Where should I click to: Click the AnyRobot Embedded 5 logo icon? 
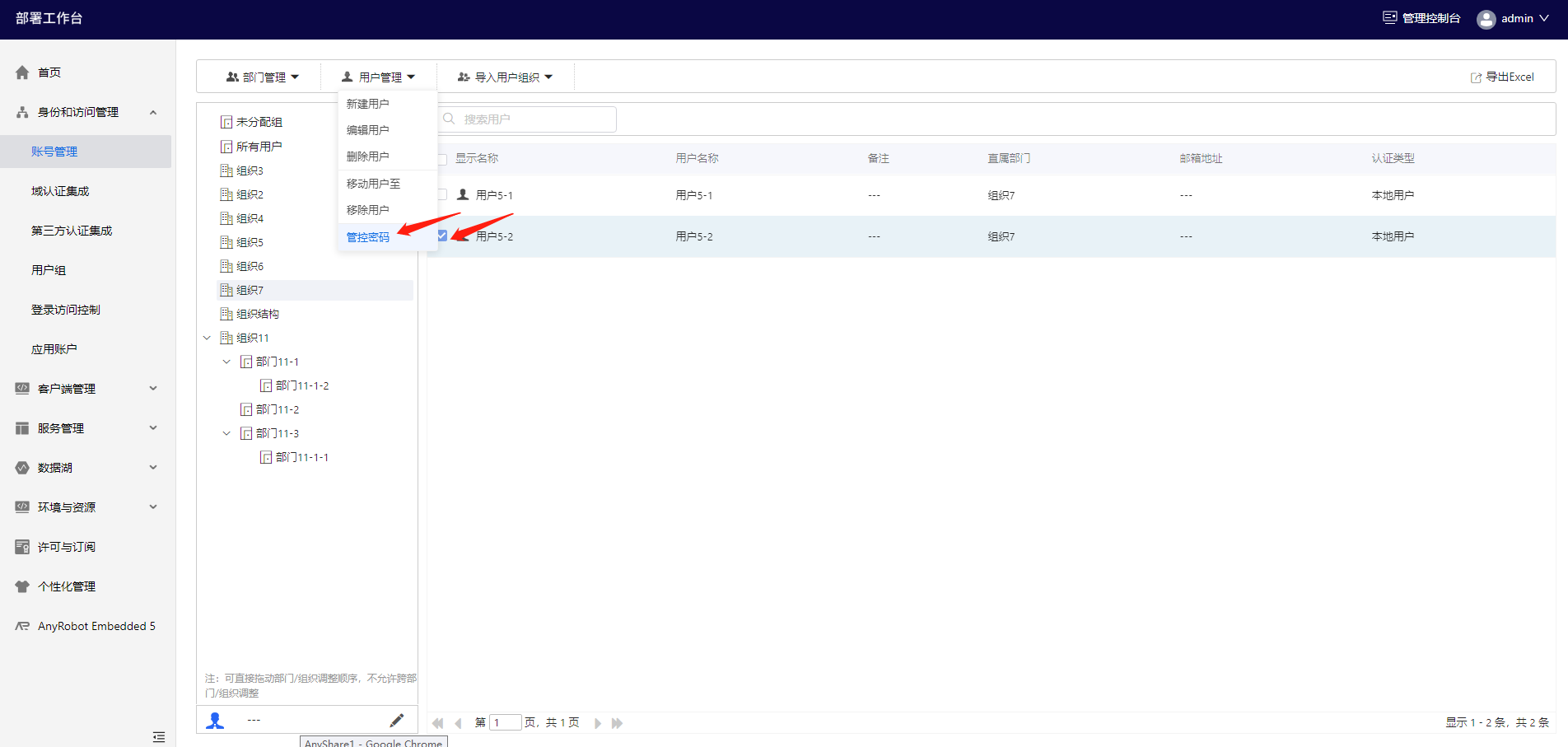point(22,626)
